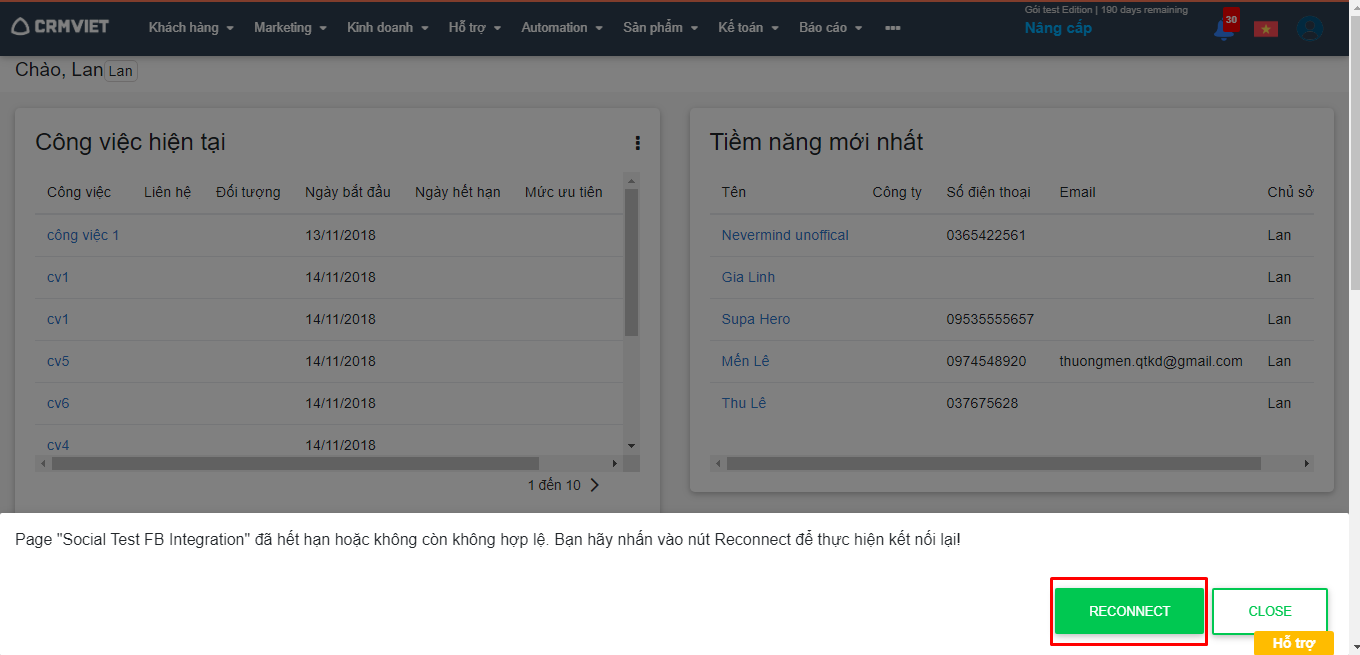Go to next page arrow beside 1 đến 10
The width and height of the screenshot is (1360, 655).
pos(595,485)
